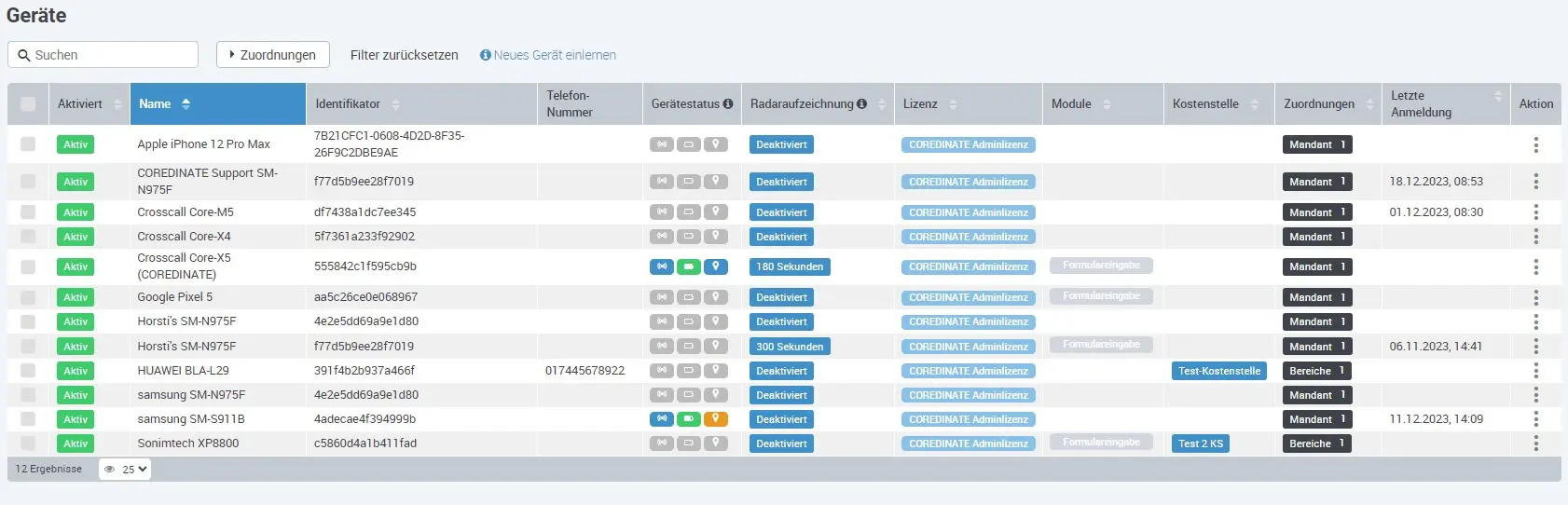The height and width of the screenshot is (505, 1568).
Task: Click Radaraufzeichnung info icon in header
Action: (861, 104)
